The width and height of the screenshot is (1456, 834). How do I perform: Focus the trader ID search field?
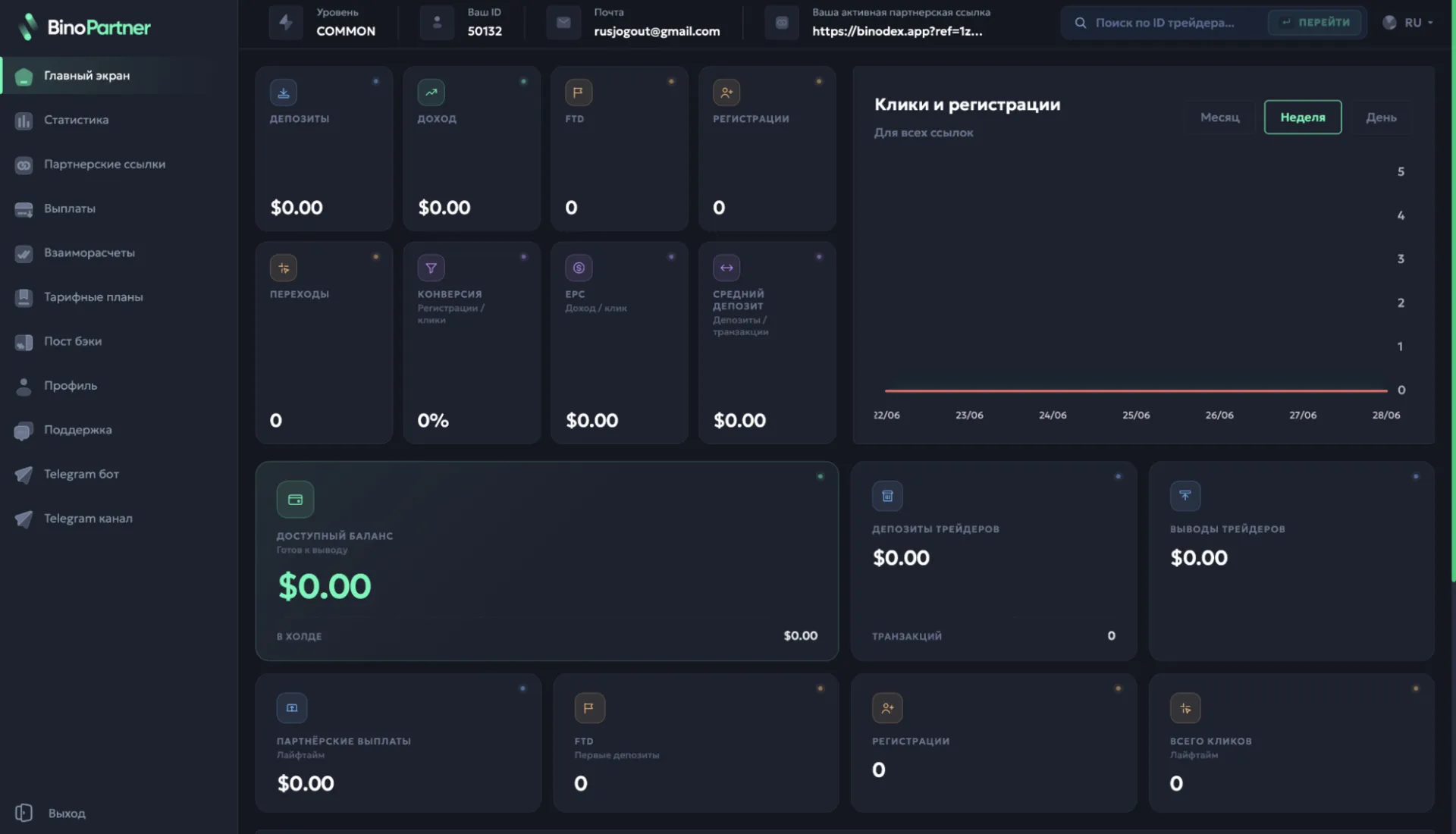point(1165,23)
